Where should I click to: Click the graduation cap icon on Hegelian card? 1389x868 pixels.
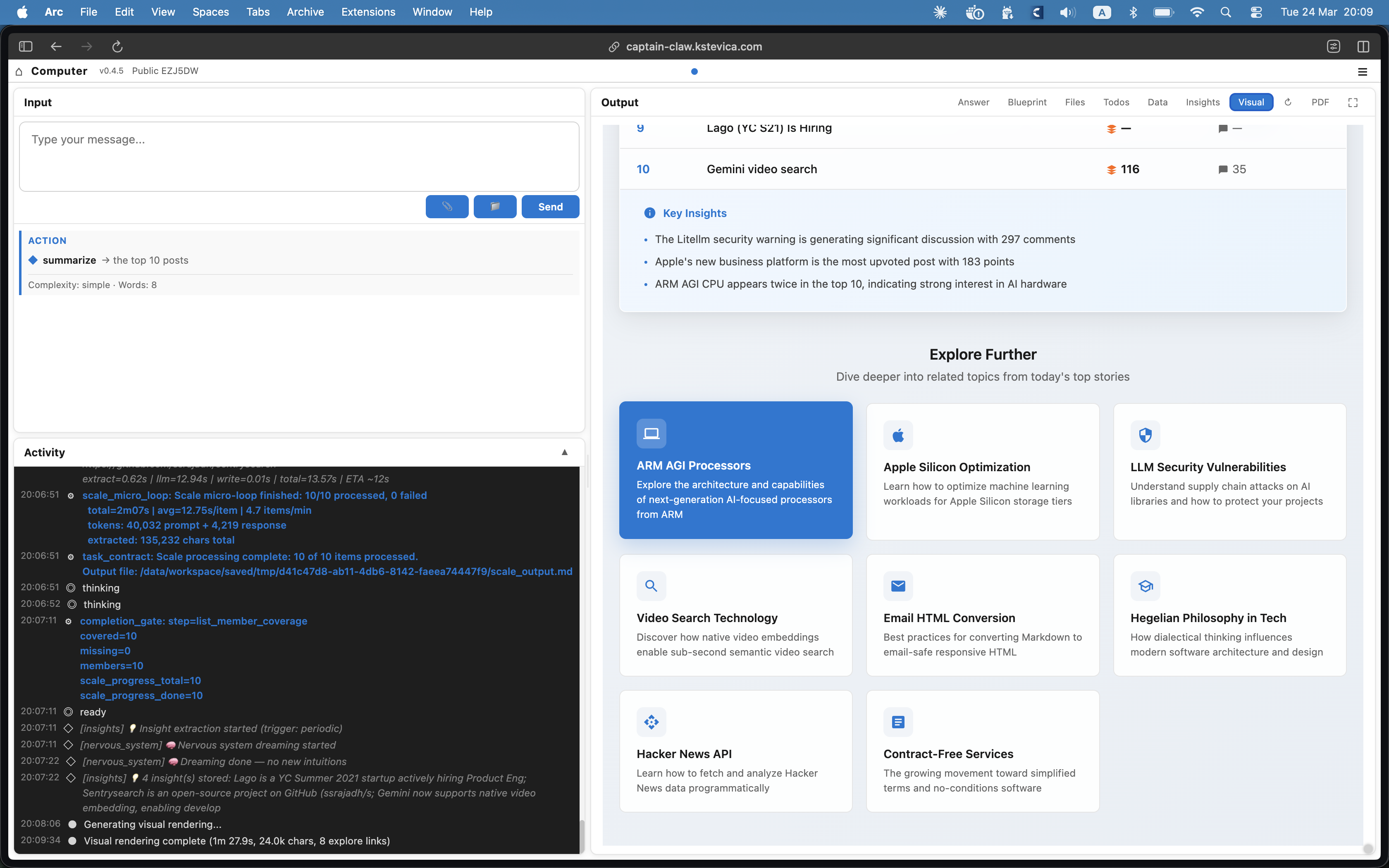point(1145,586)
